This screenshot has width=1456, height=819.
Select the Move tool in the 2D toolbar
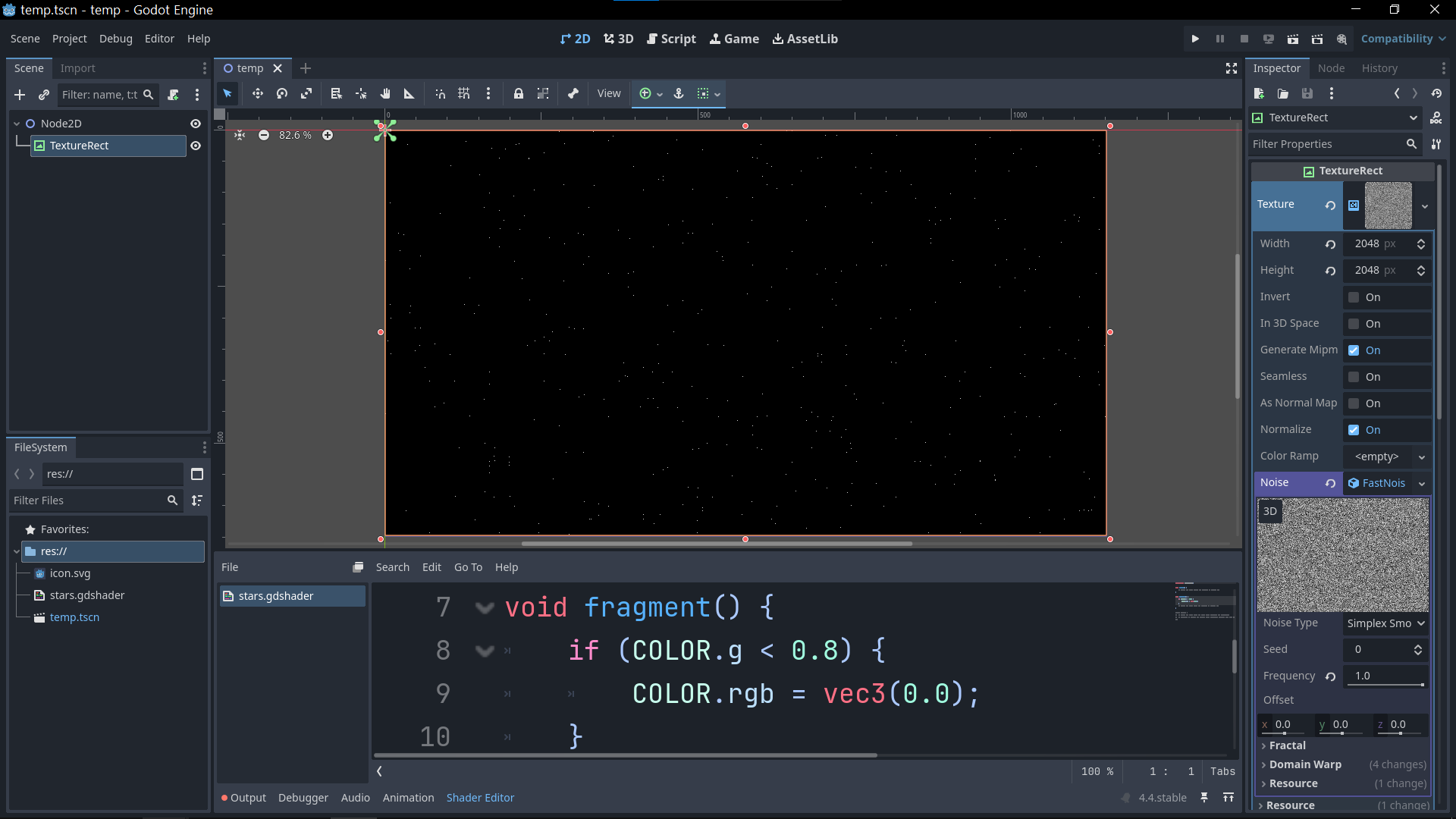[257, 93]
